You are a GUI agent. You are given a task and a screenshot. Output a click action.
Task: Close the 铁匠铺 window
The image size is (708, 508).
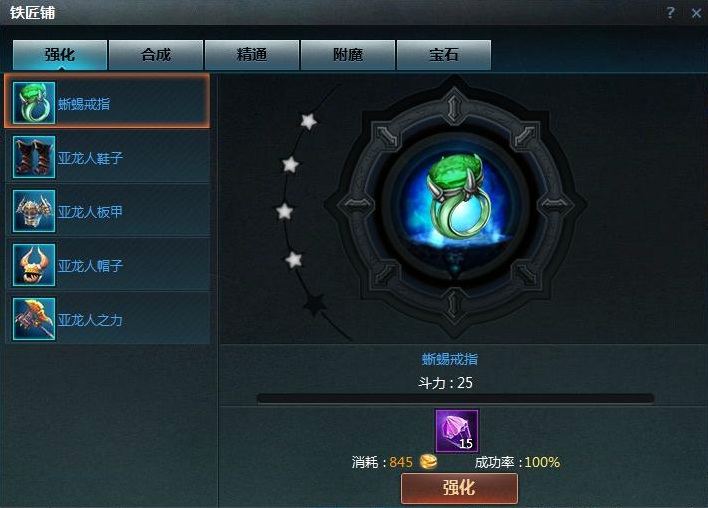(x=696, y=13)
